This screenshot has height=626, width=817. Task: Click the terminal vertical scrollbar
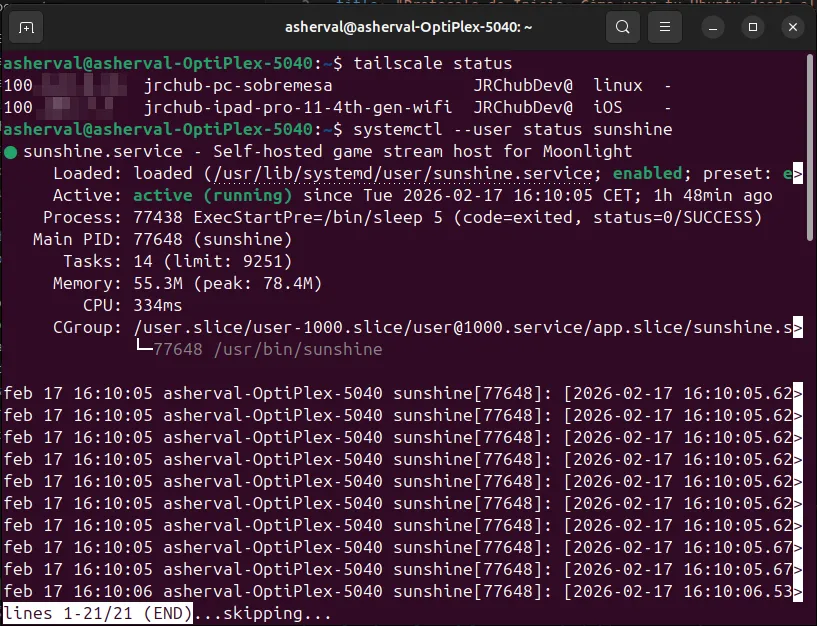(x=811, y=147)
